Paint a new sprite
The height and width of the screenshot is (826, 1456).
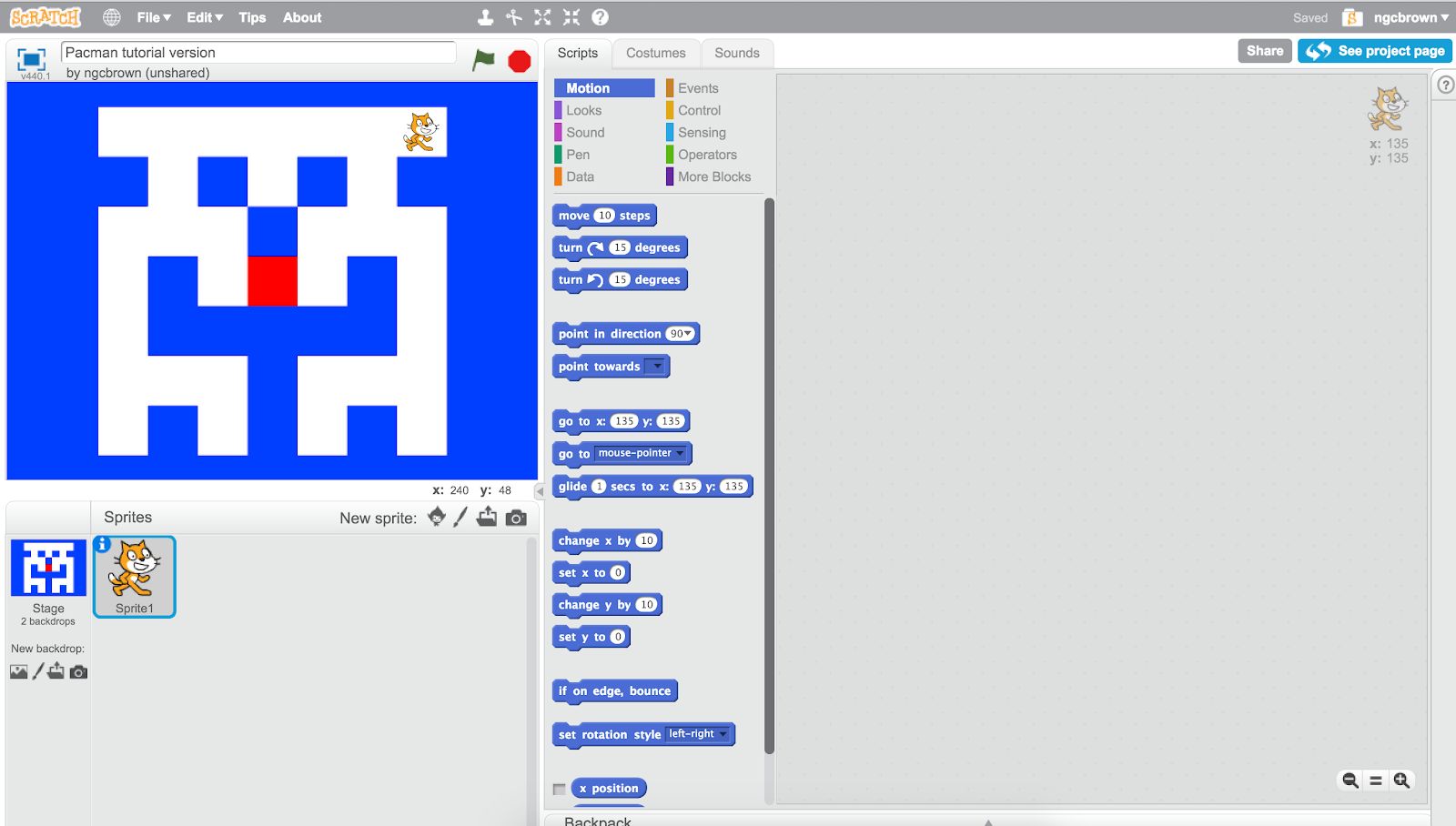coord(460,517)
